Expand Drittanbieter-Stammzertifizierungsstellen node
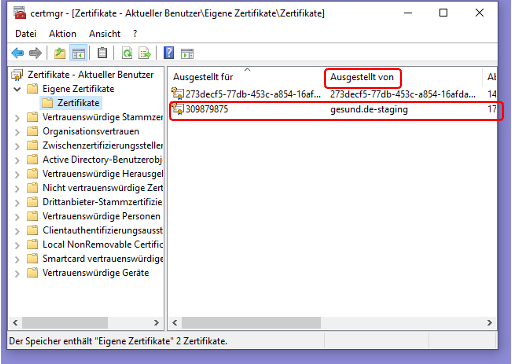 coord(17,202)
